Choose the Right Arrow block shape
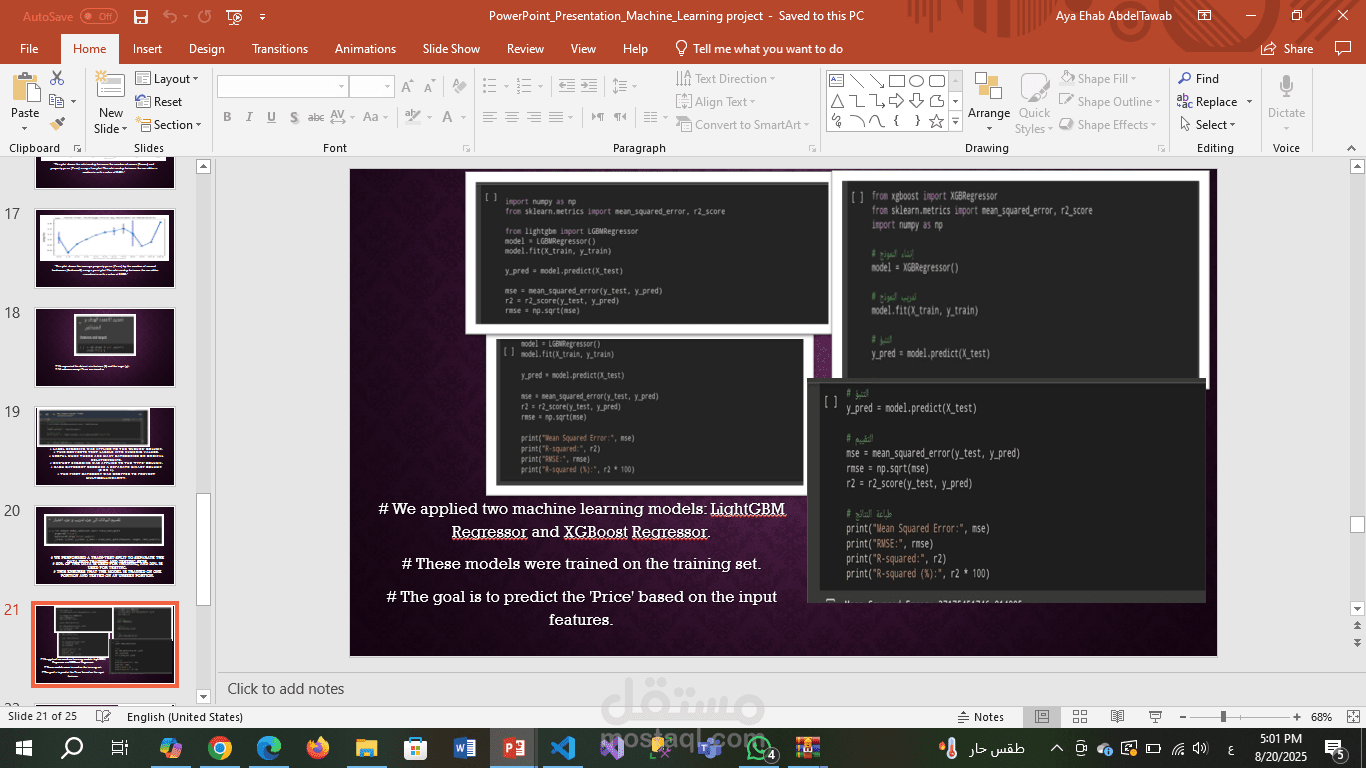 click(897, 101)
